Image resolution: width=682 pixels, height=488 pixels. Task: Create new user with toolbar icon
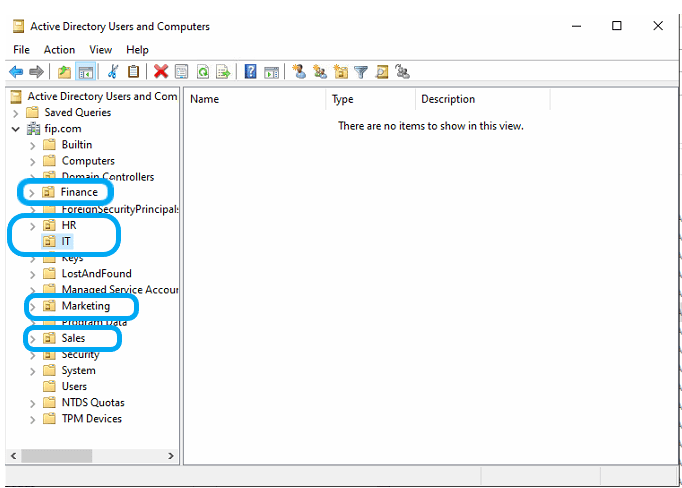click(x=298, y=72)
